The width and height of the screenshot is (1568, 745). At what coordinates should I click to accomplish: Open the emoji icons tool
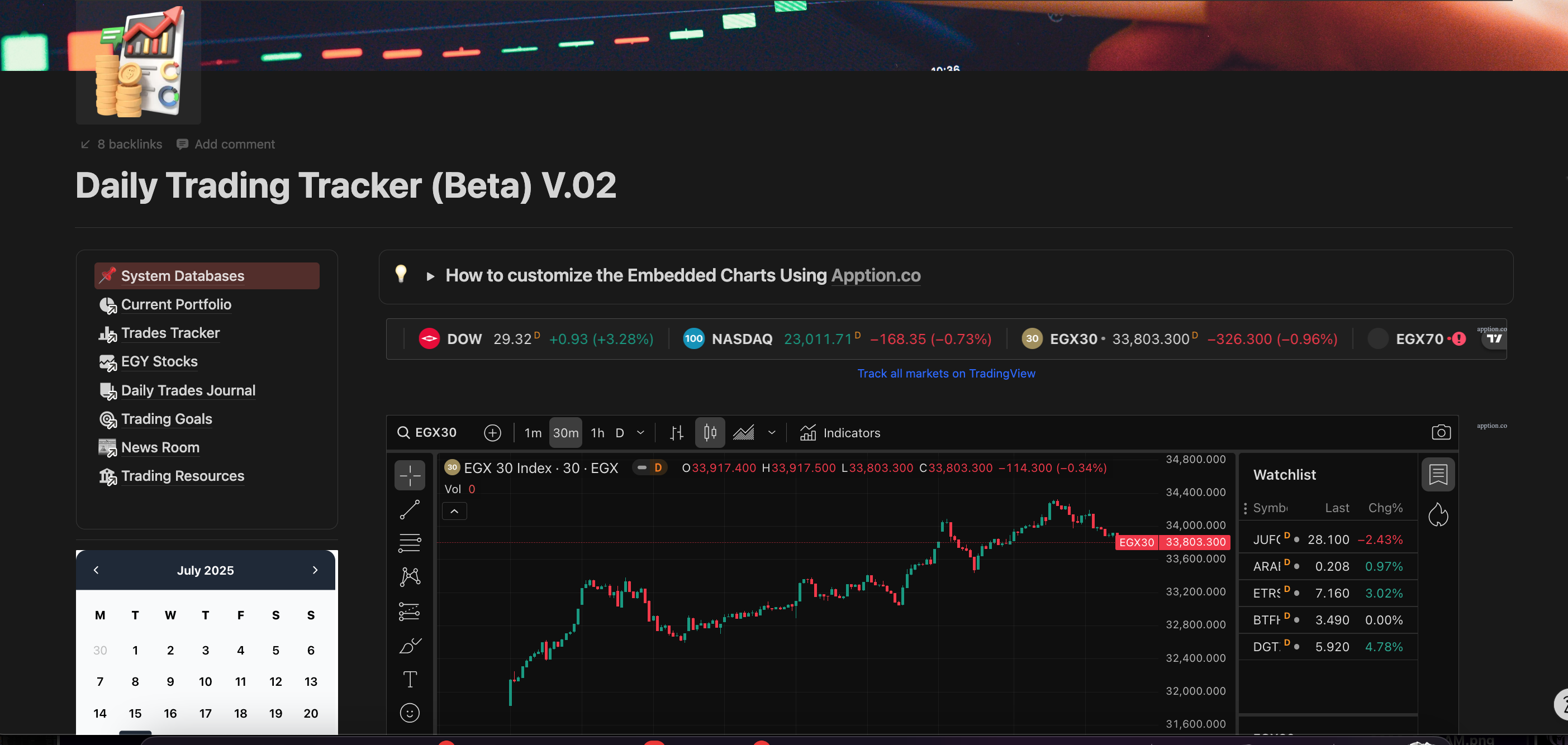click(x=410, y=712)
